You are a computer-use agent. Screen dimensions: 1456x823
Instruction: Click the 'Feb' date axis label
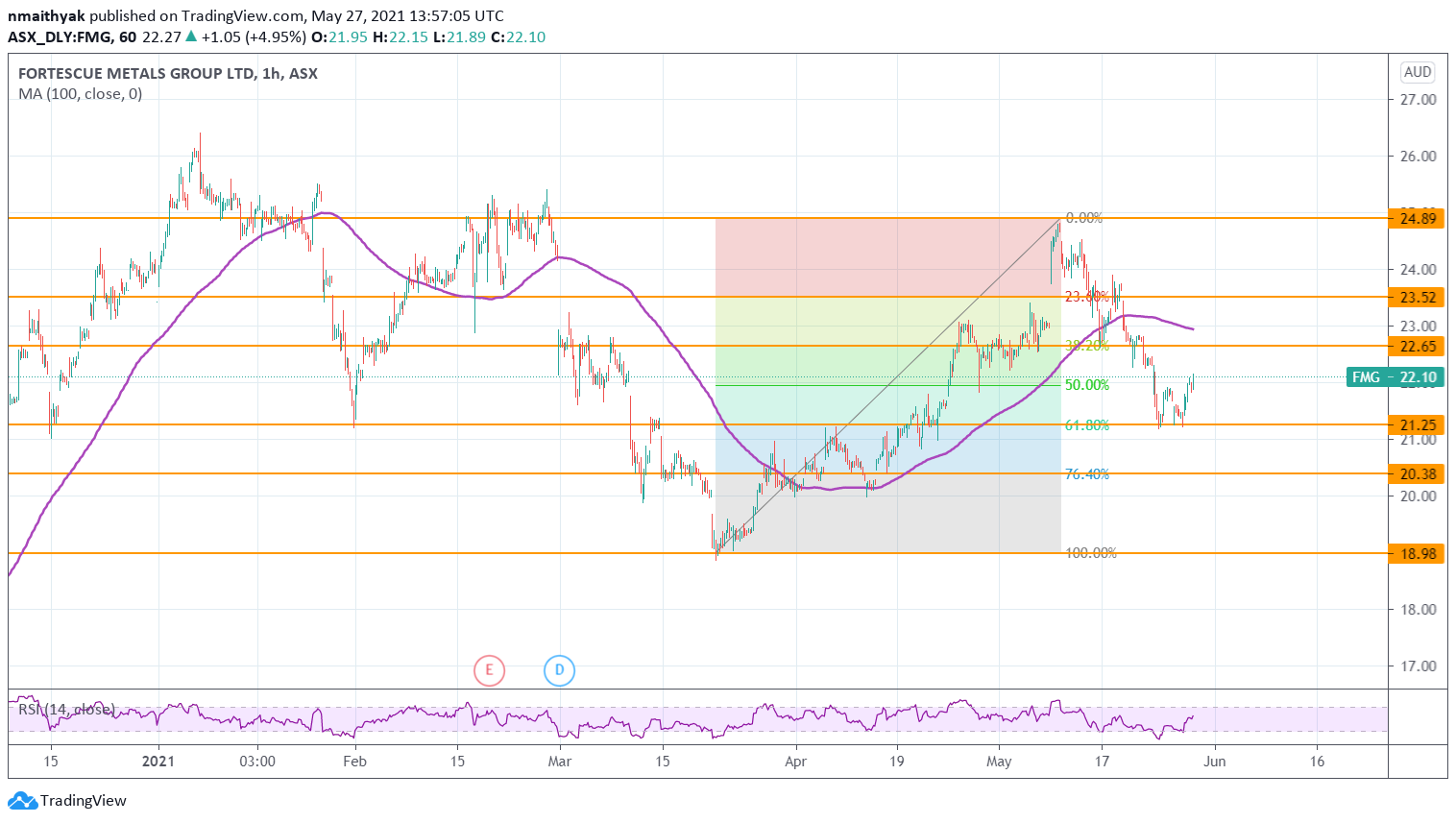click(354, 762)
